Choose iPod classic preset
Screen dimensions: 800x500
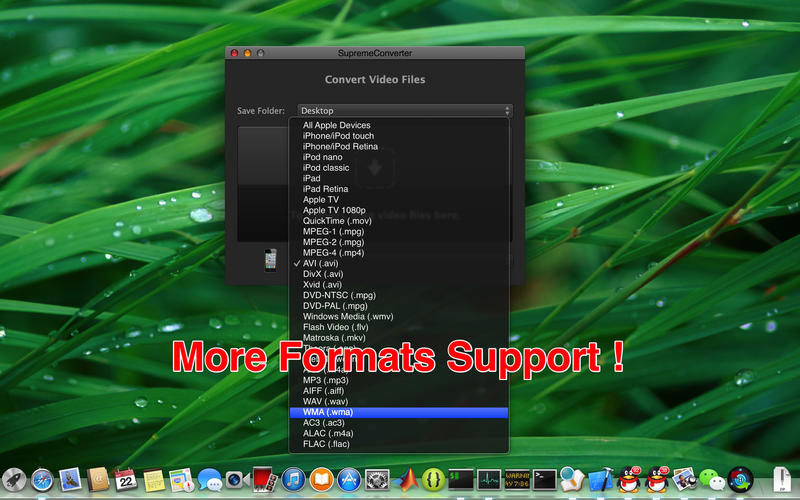pyautogui.click(x=399, y=168)
